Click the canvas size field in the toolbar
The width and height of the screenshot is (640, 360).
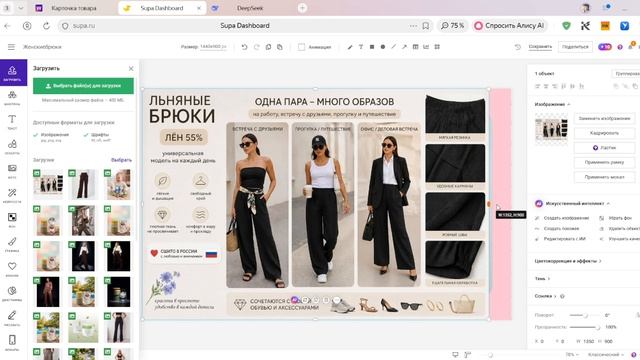213,47
